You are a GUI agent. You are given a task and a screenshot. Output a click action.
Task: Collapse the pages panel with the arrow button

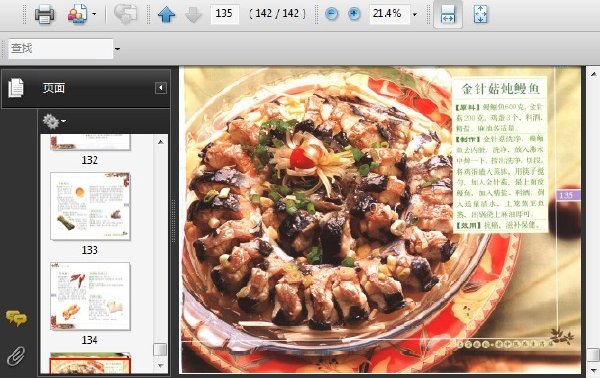coord(161,88)
